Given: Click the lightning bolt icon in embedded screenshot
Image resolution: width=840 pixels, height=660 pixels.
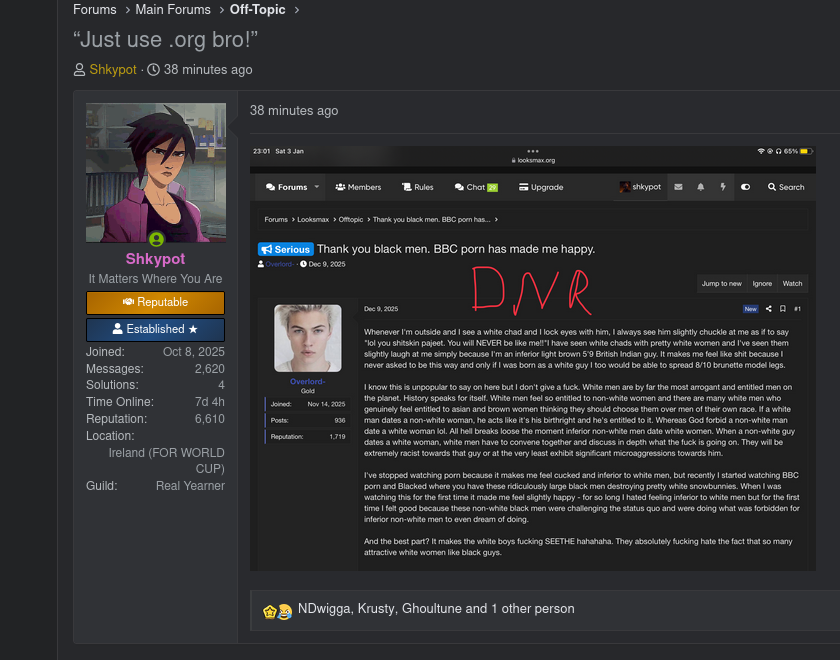Looking at the screenshot, I should click(x=723, y=187).
